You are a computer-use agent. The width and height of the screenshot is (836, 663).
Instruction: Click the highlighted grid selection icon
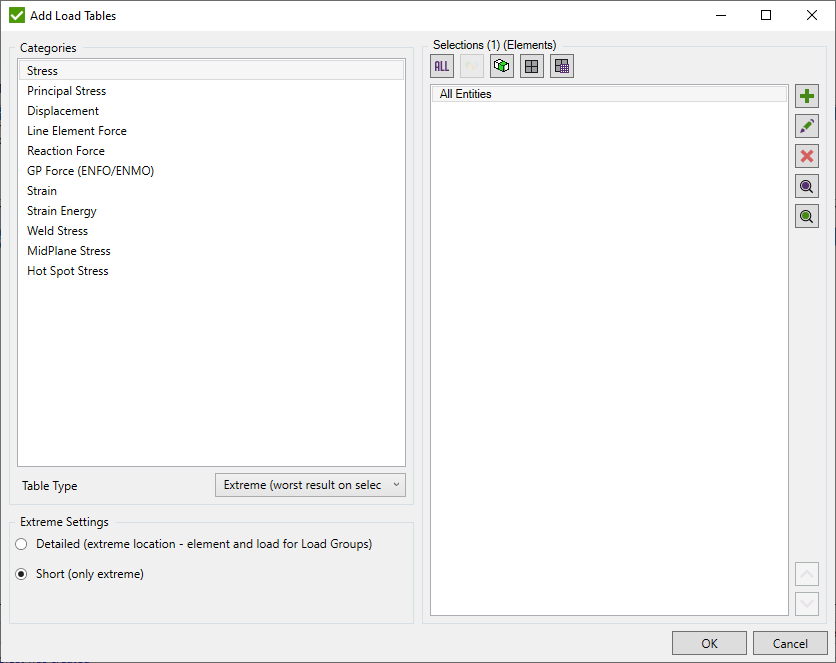tap(561, 65)
